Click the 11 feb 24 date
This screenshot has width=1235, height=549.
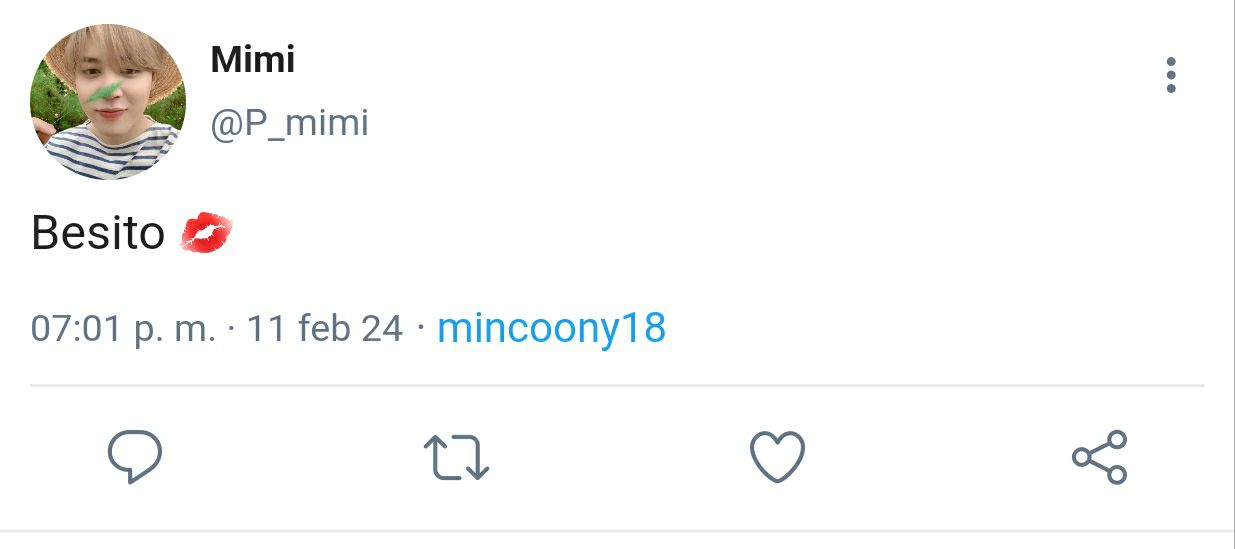tap(325, 328)
